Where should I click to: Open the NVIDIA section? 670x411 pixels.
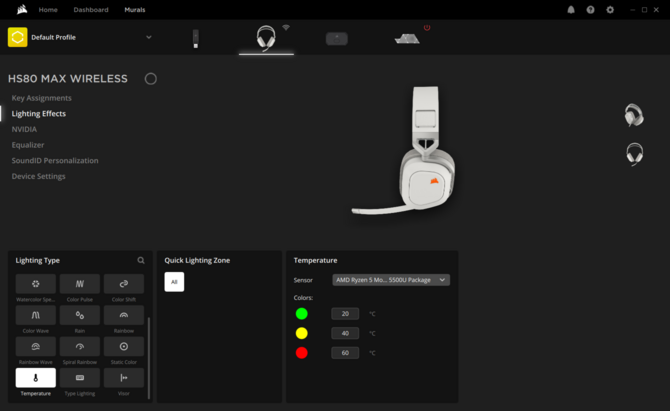(24, 129)
